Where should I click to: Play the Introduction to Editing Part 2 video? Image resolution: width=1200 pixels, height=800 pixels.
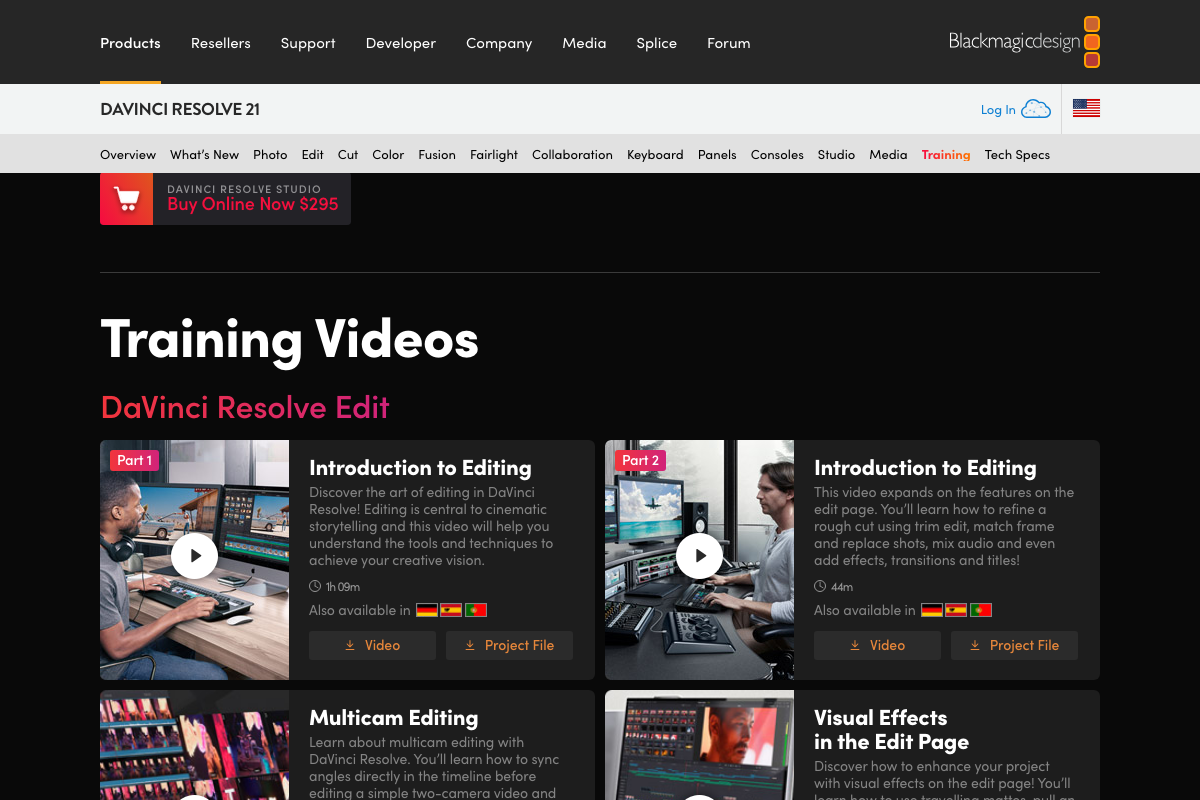[x=699, y=556]
